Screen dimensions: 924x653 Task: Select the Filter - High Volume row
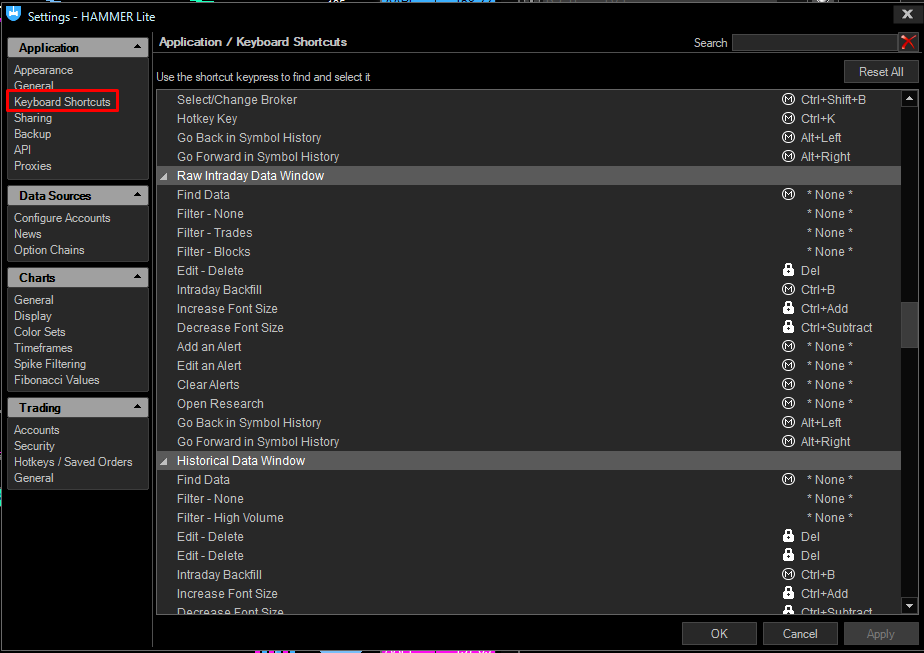click(x=529, y=517)
